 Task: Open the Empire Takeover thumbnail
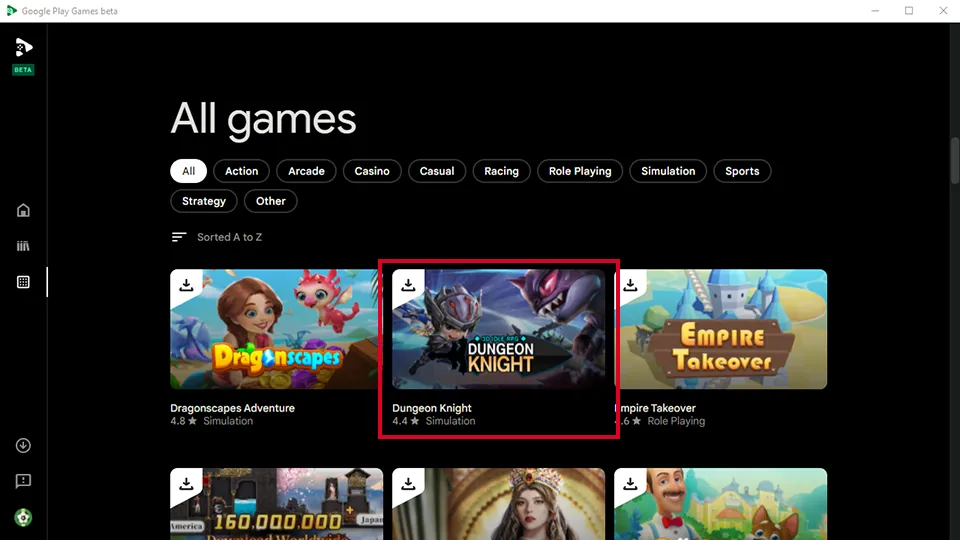[721, 329]
